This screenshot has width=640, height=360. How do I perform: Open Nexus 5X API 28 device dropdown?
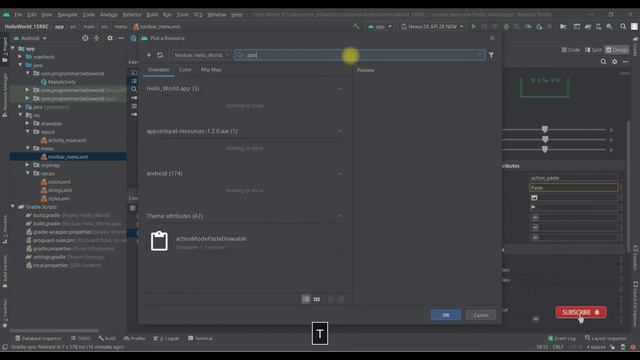[x=432, y=27]
